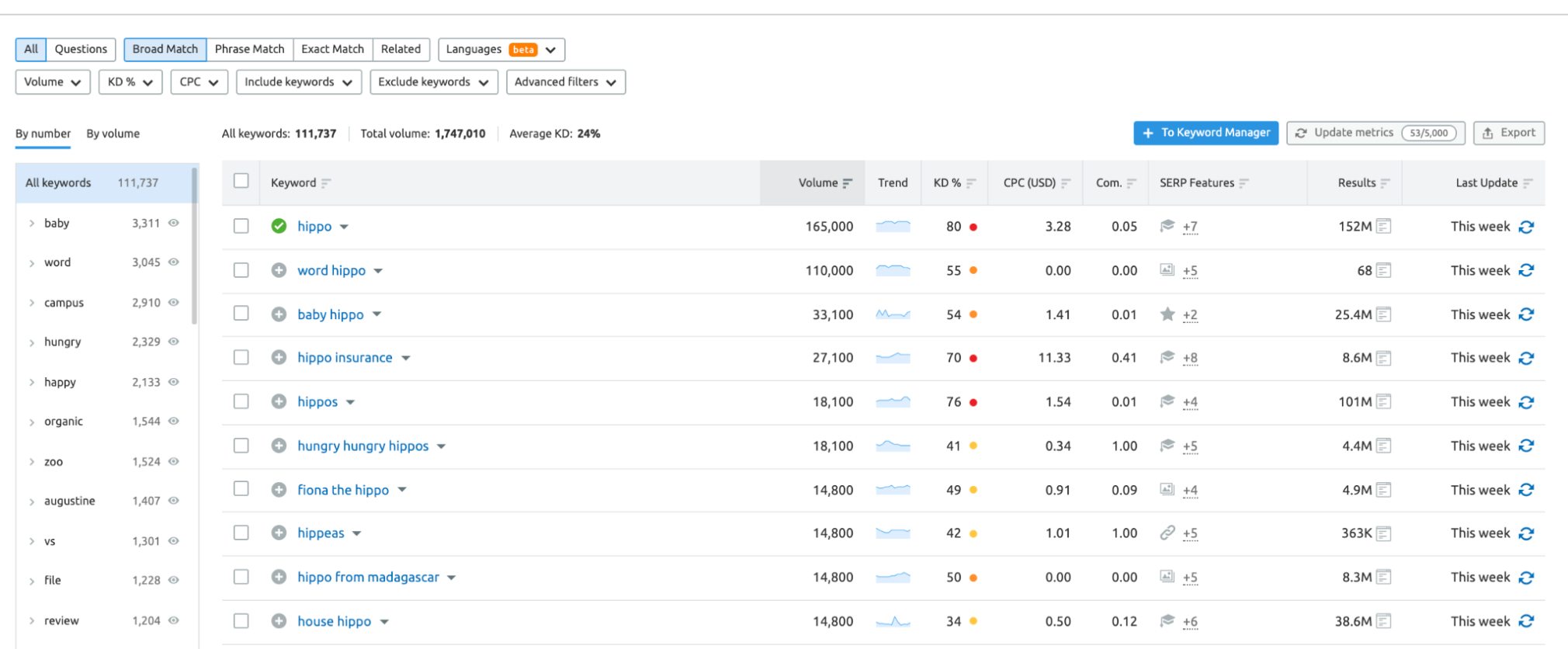Sort by KD % column icon
Screen dimensions: 1568x649
(x=970, y=183)
